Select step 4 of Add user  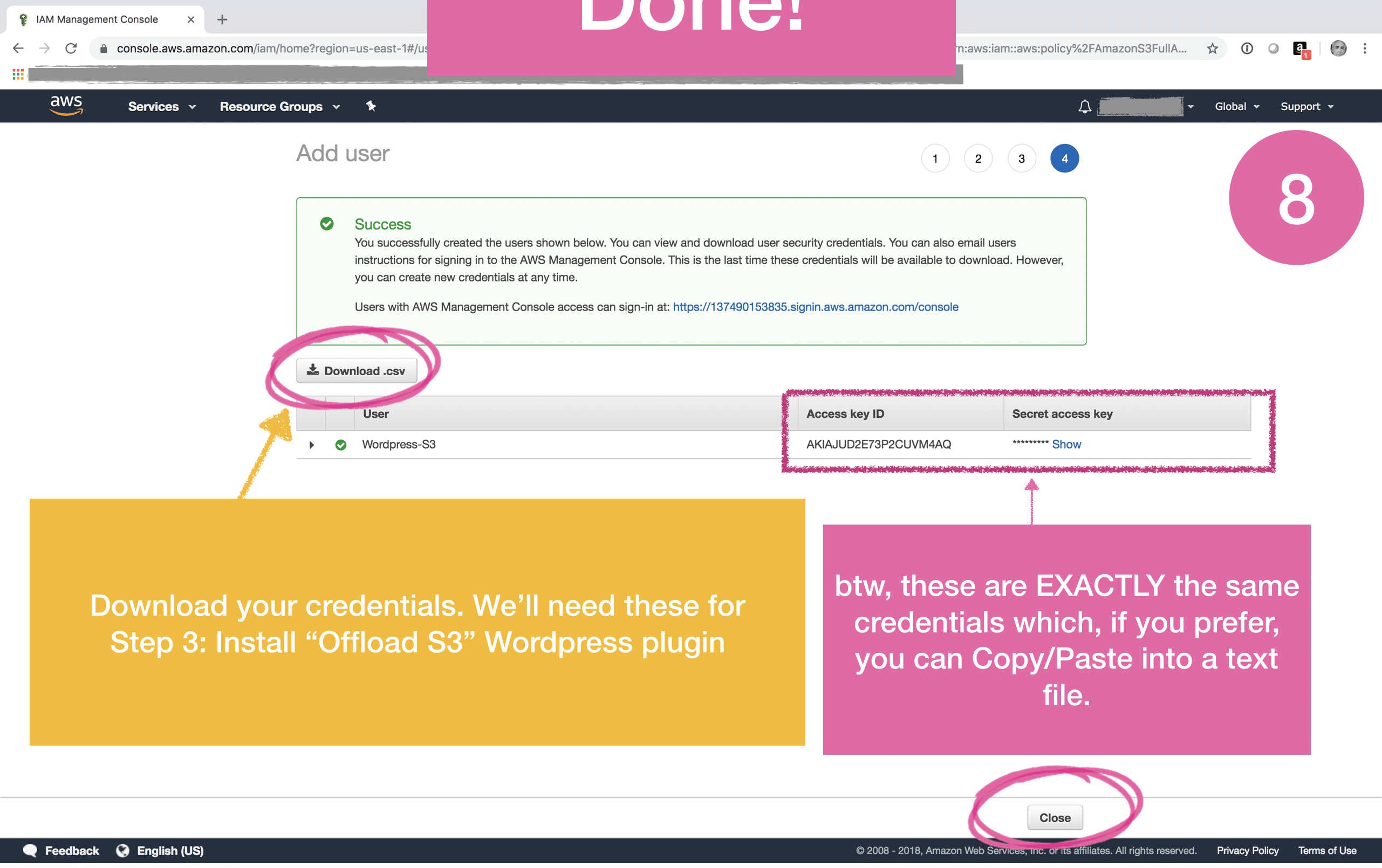point(1064,159)
